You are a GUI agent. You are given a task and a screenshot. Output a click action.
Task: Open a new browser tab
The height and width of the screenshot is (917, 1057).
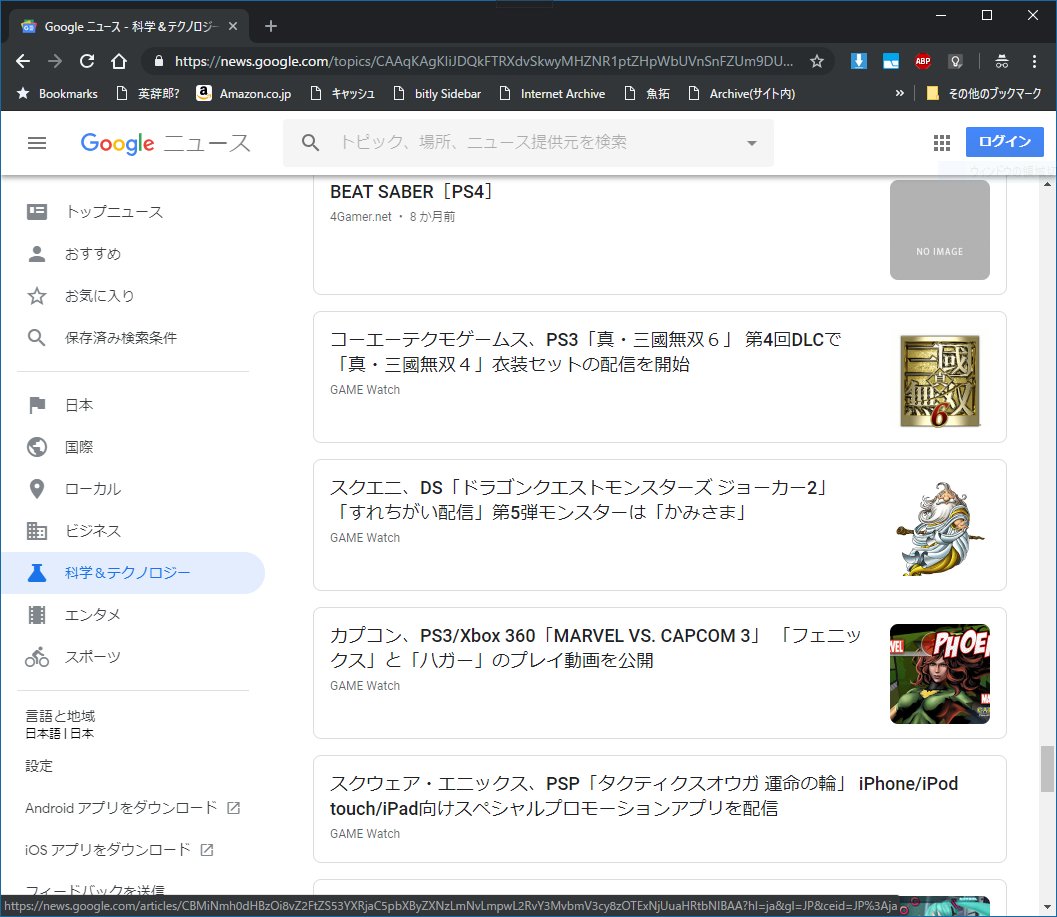tap(271, 26)
